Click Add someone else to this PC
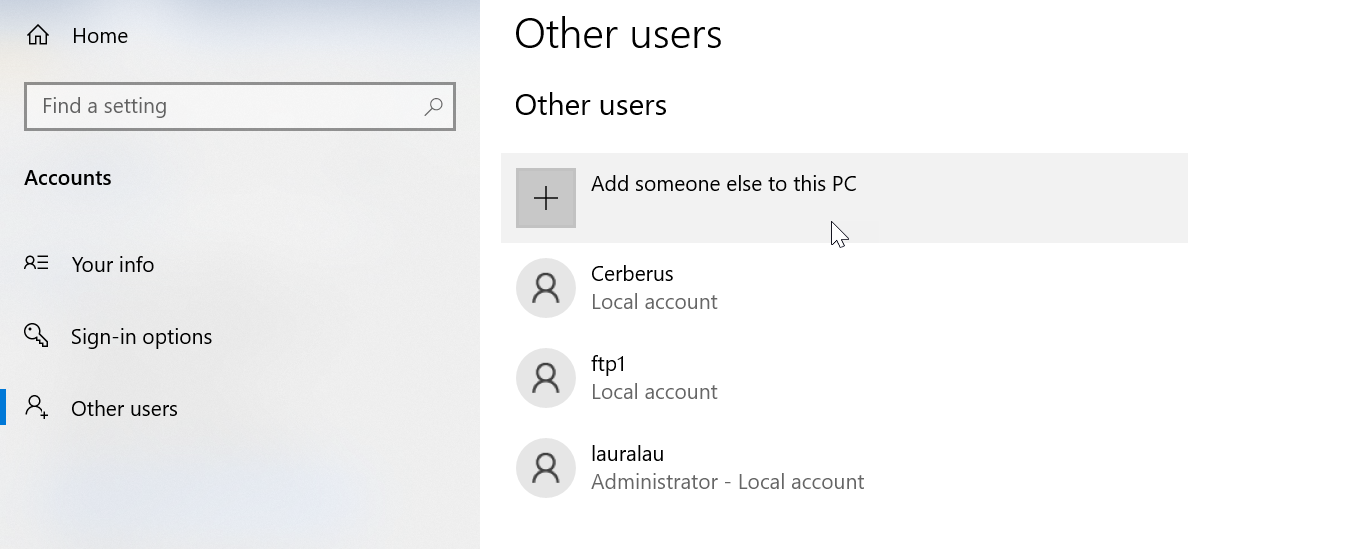This screenshot has height=549, width=1361. [x=723, y=185]
